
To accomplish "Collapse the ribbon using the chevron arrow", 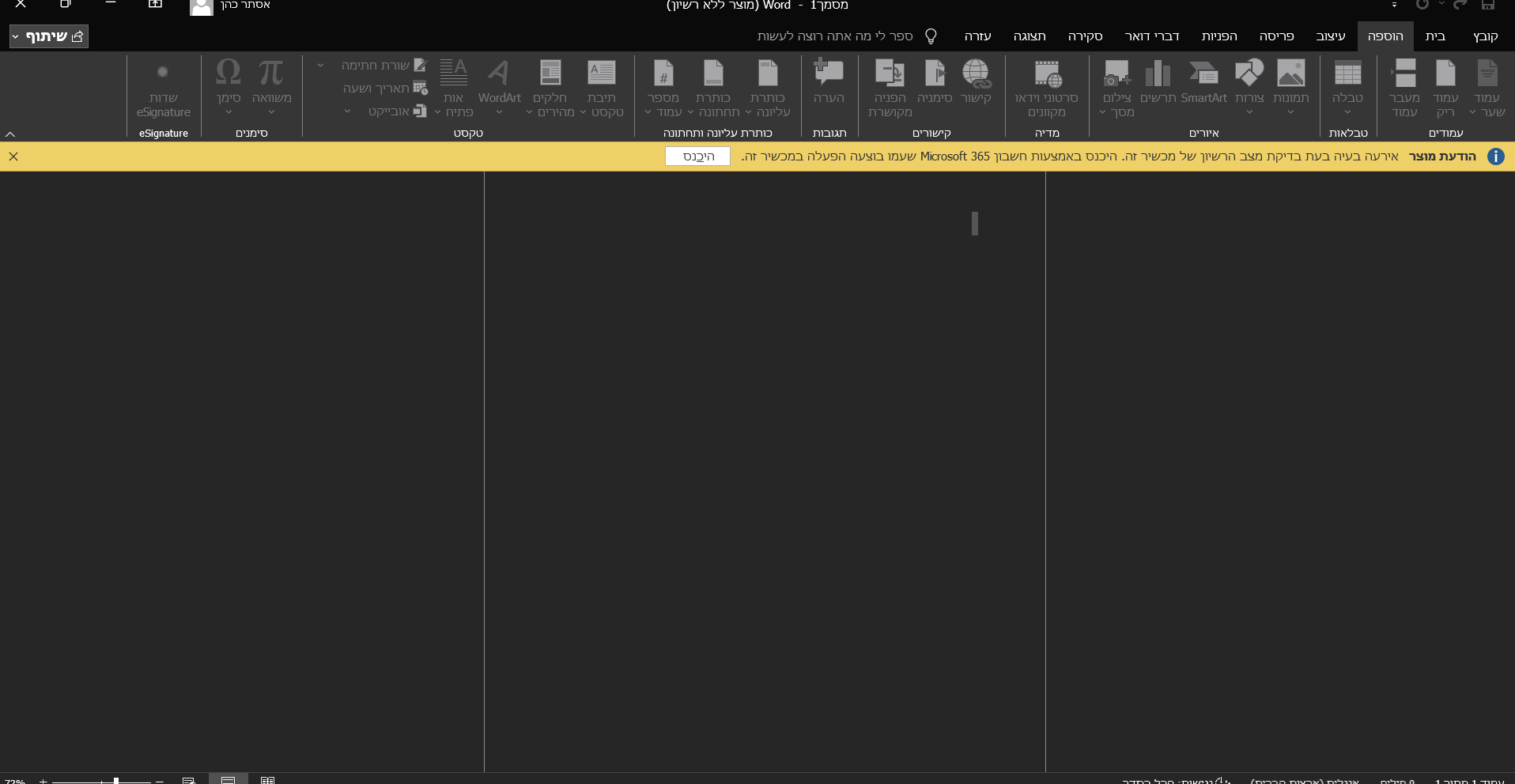I will pos(10,134).
